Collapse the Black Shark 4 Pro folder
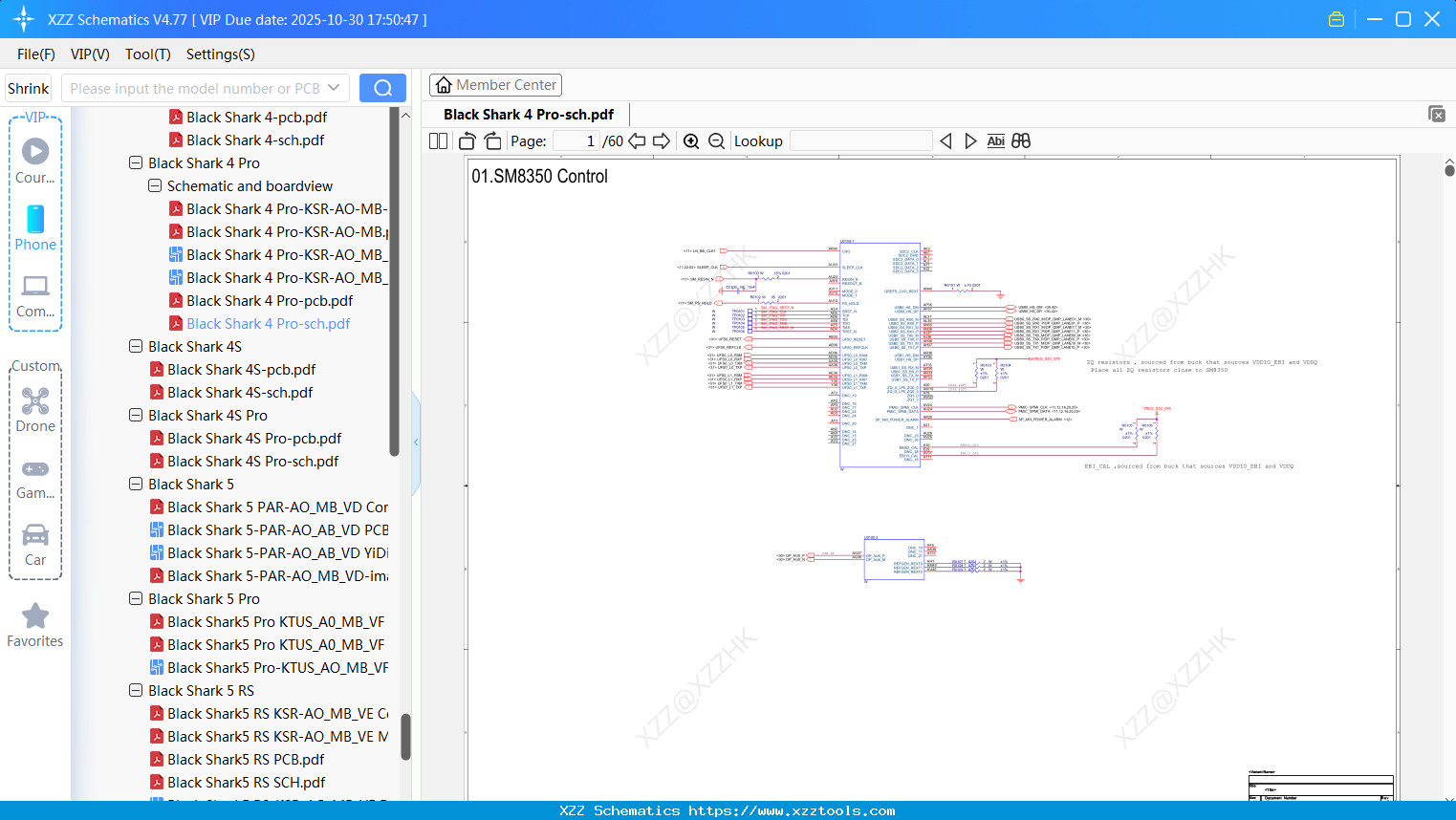The image size is (1456, 820). click(136, 163)
